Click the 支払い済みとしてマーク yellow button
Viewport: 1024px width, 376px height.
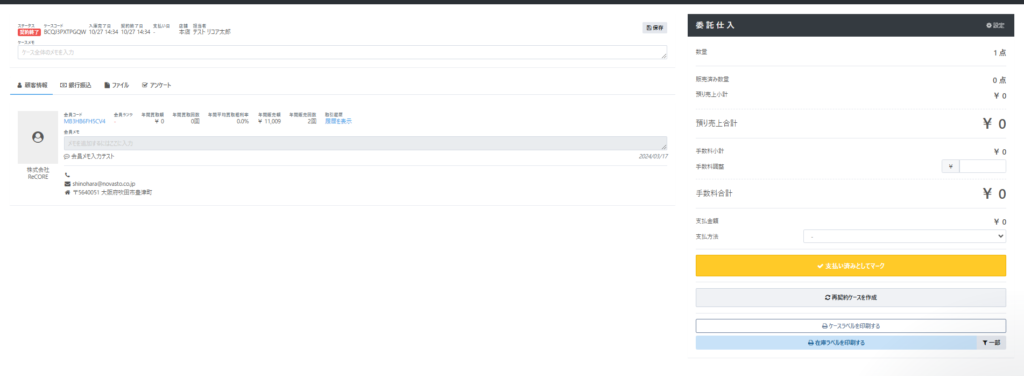point(850,266)
